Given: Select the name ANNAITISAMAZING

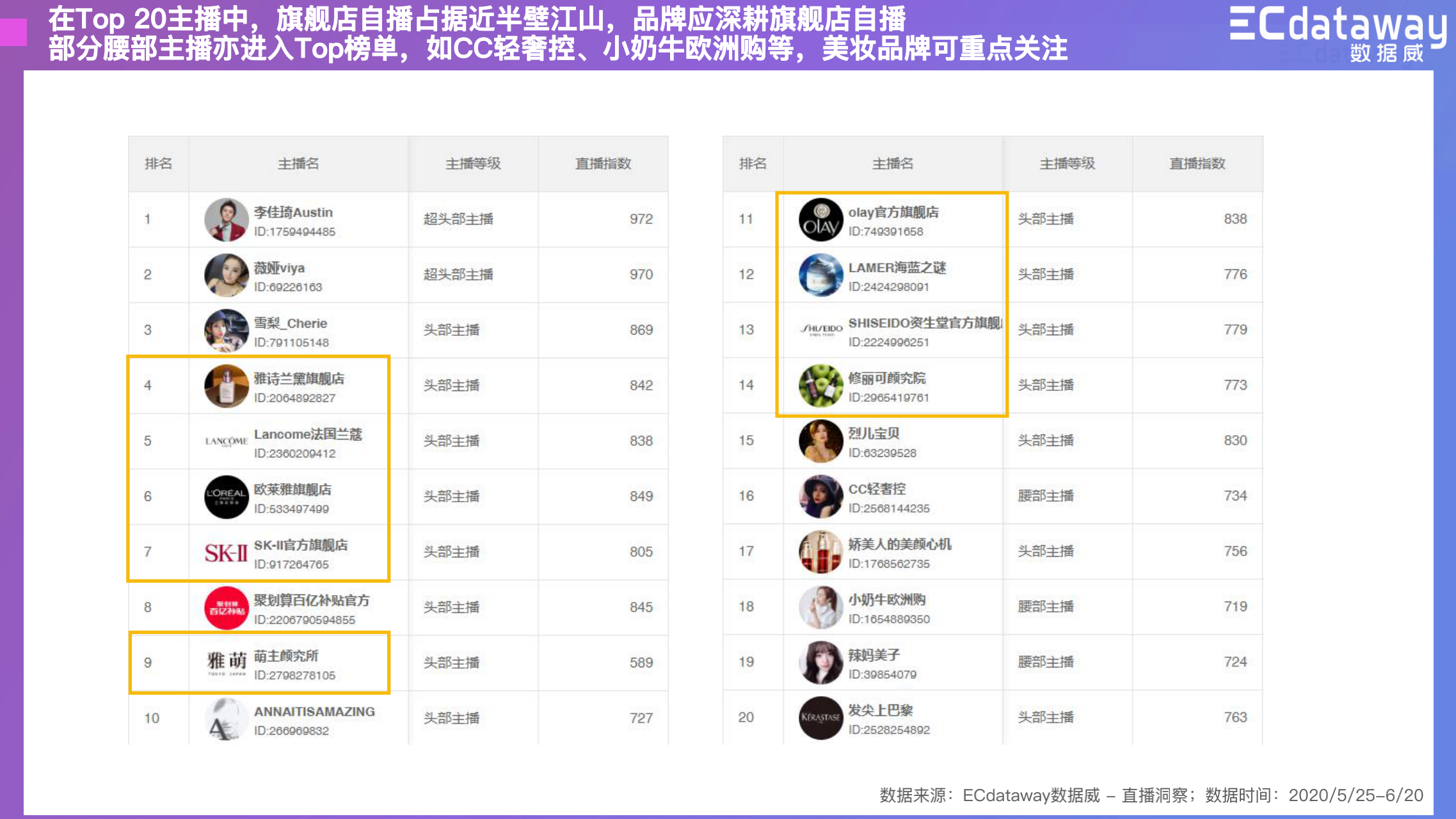Looking at the screenshot, I should coord(314,712).
